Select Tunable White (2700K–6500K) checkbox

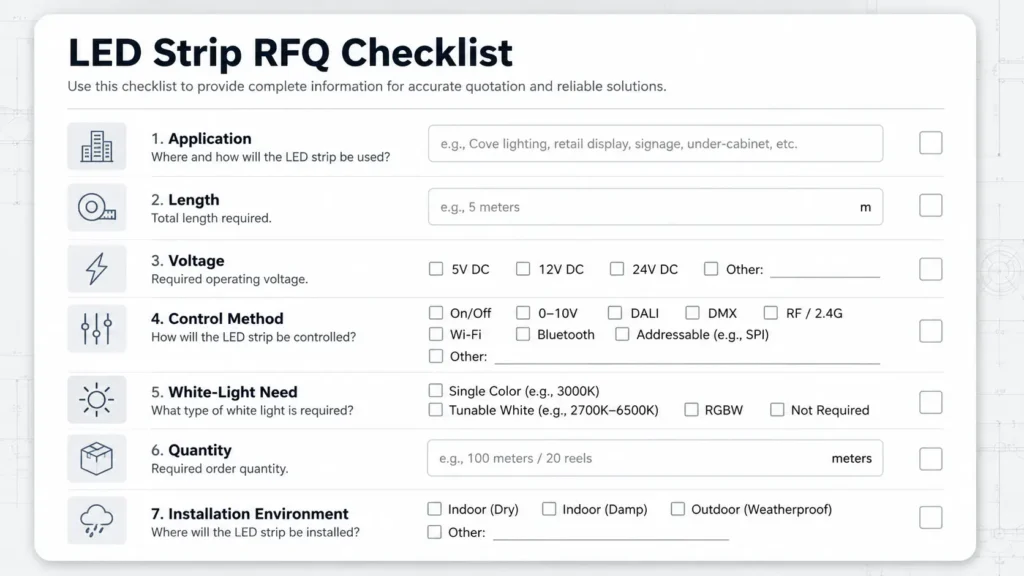[435, 410]
